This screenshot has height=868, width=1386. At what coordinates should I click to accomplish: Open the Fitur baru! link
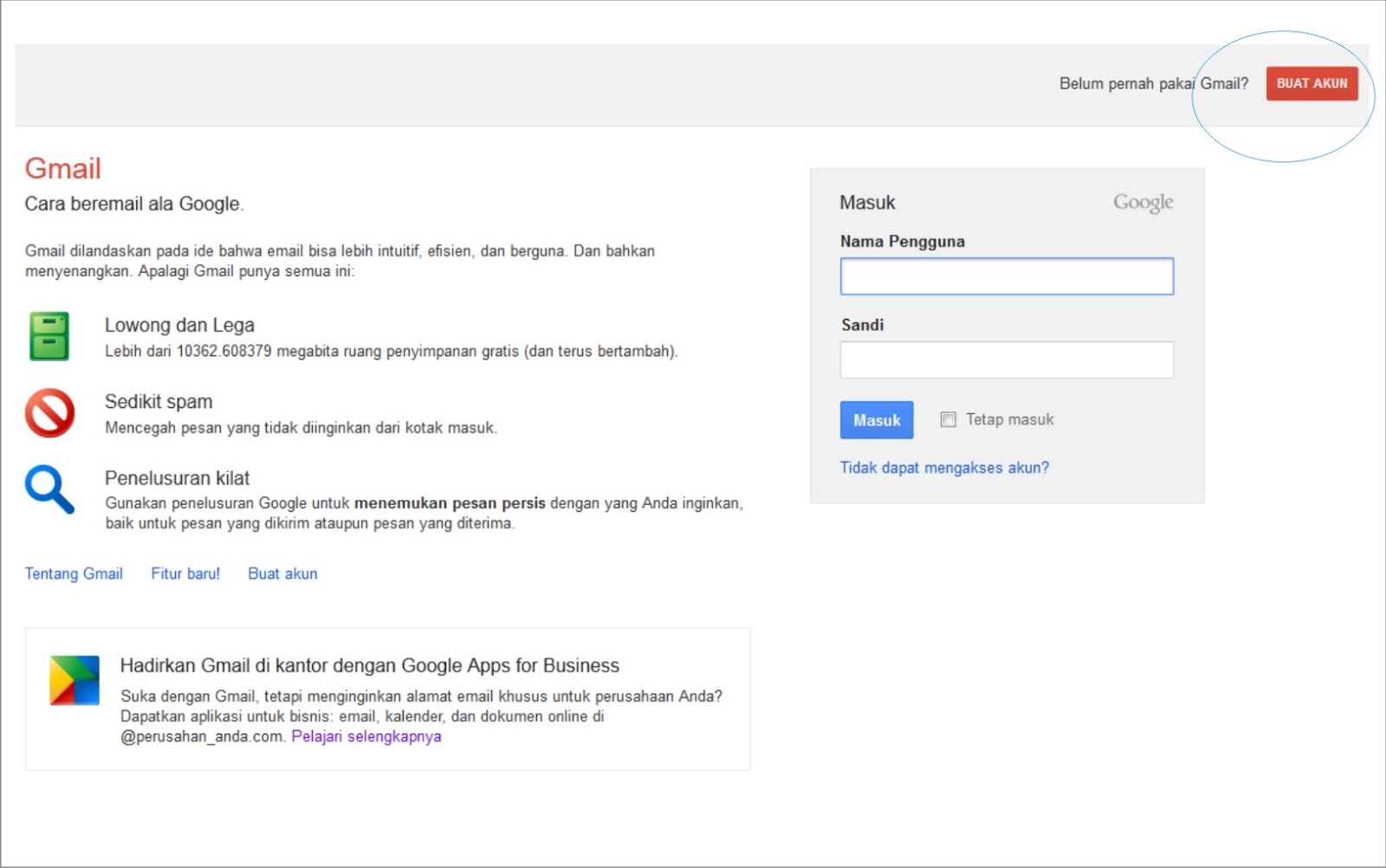pos(185,573)
